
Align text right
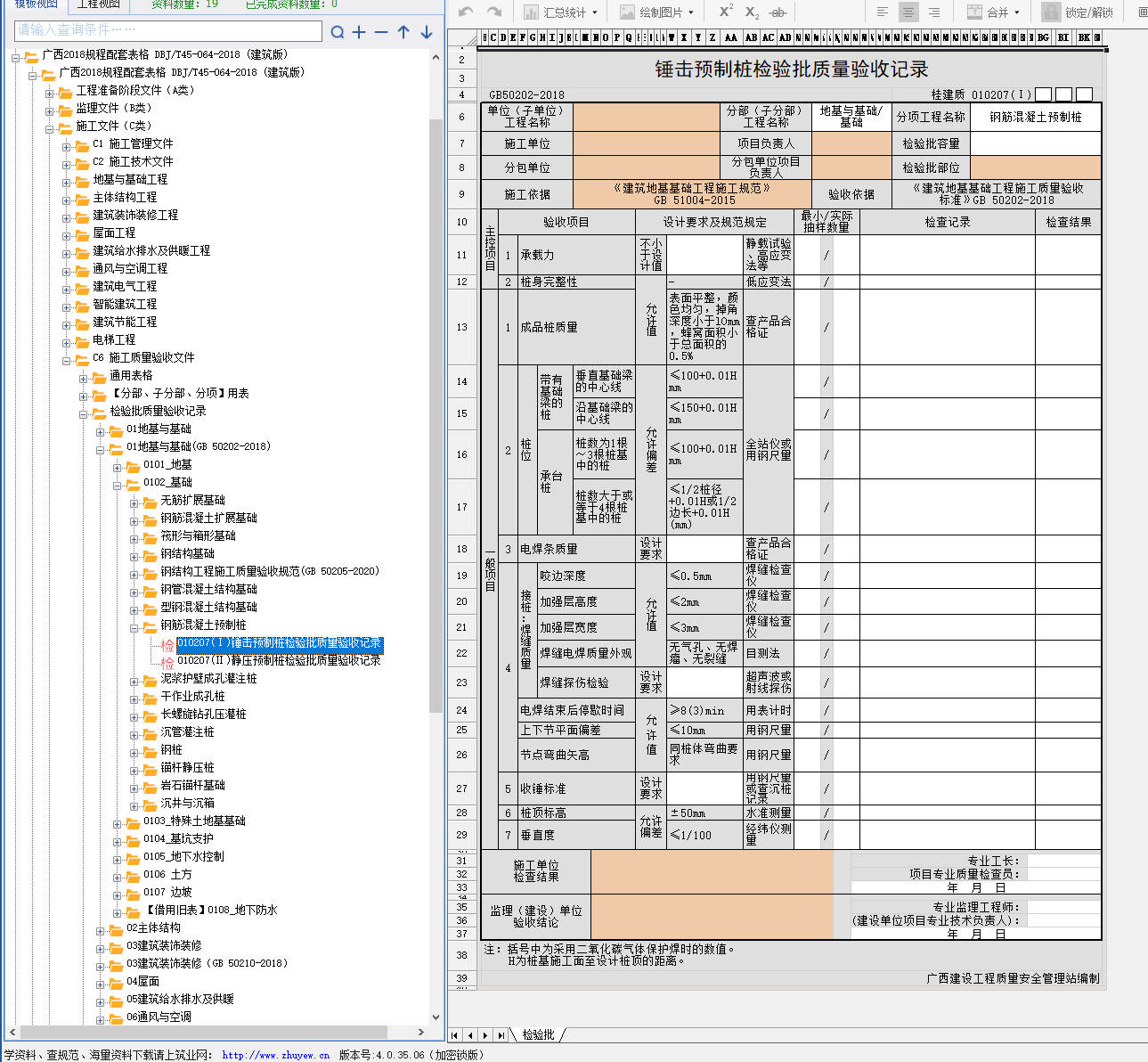(934, 12)
